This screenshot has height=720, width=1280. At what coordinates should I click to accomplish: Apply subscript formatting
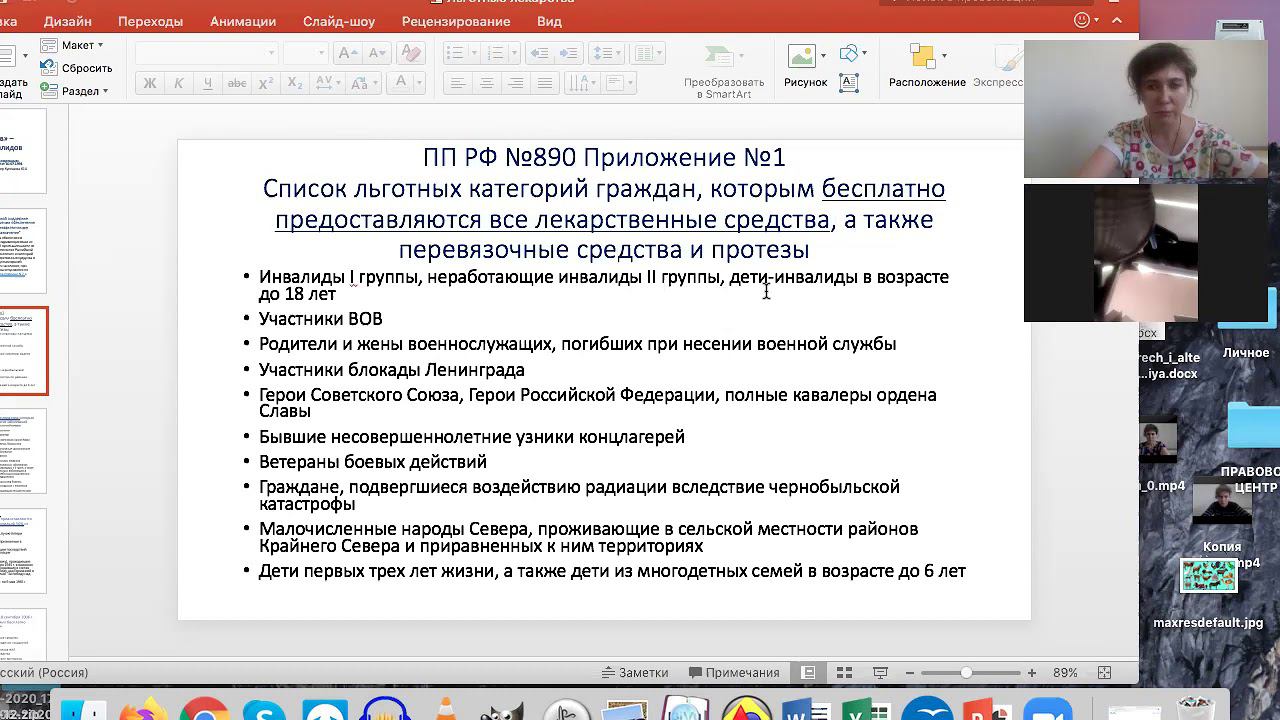[x=294, y=83]
